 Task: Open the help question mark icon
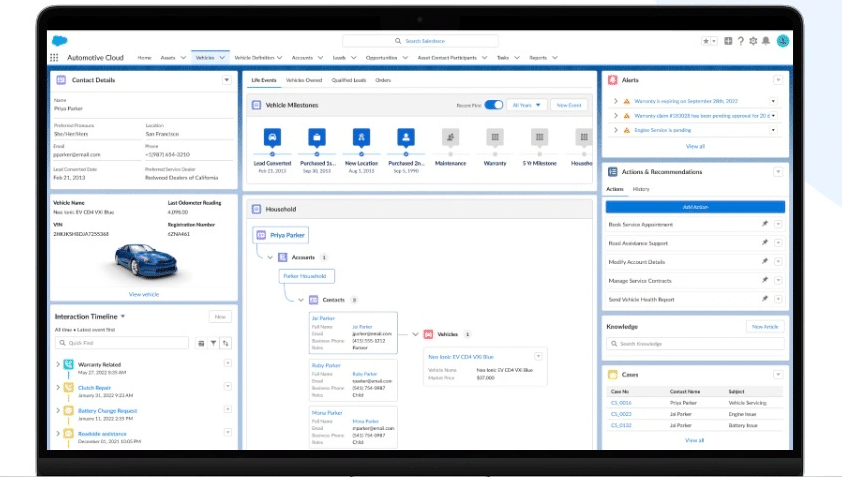pos(741,41)
